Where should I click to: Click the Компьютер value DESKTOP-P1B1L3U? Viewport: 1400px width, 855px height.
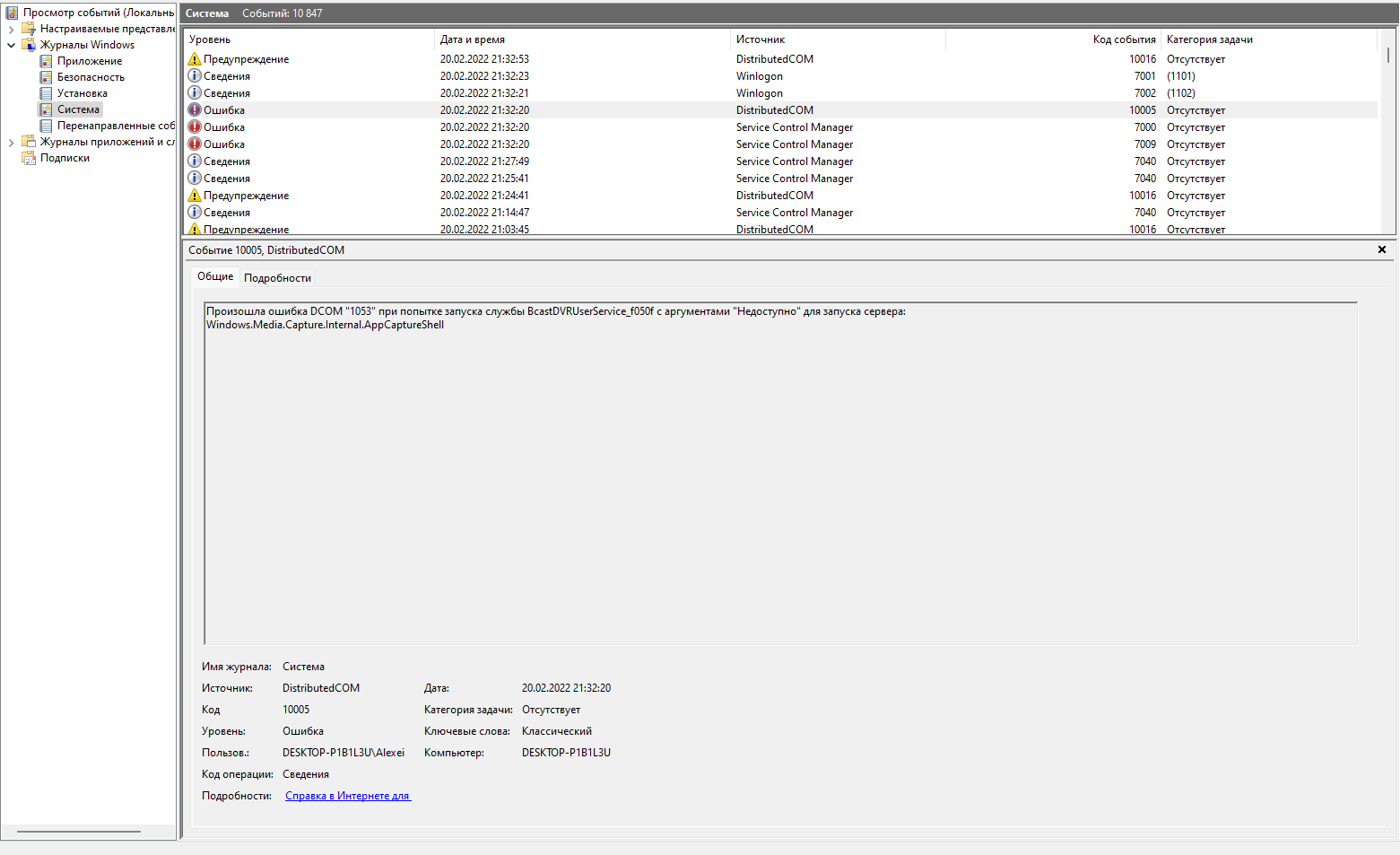tap(566, 753)
